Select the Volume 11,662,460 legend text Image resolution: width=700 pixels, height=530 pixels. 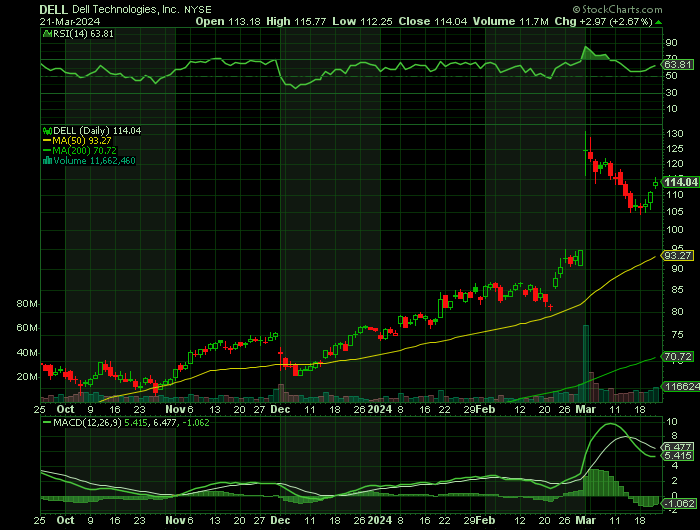94,161
